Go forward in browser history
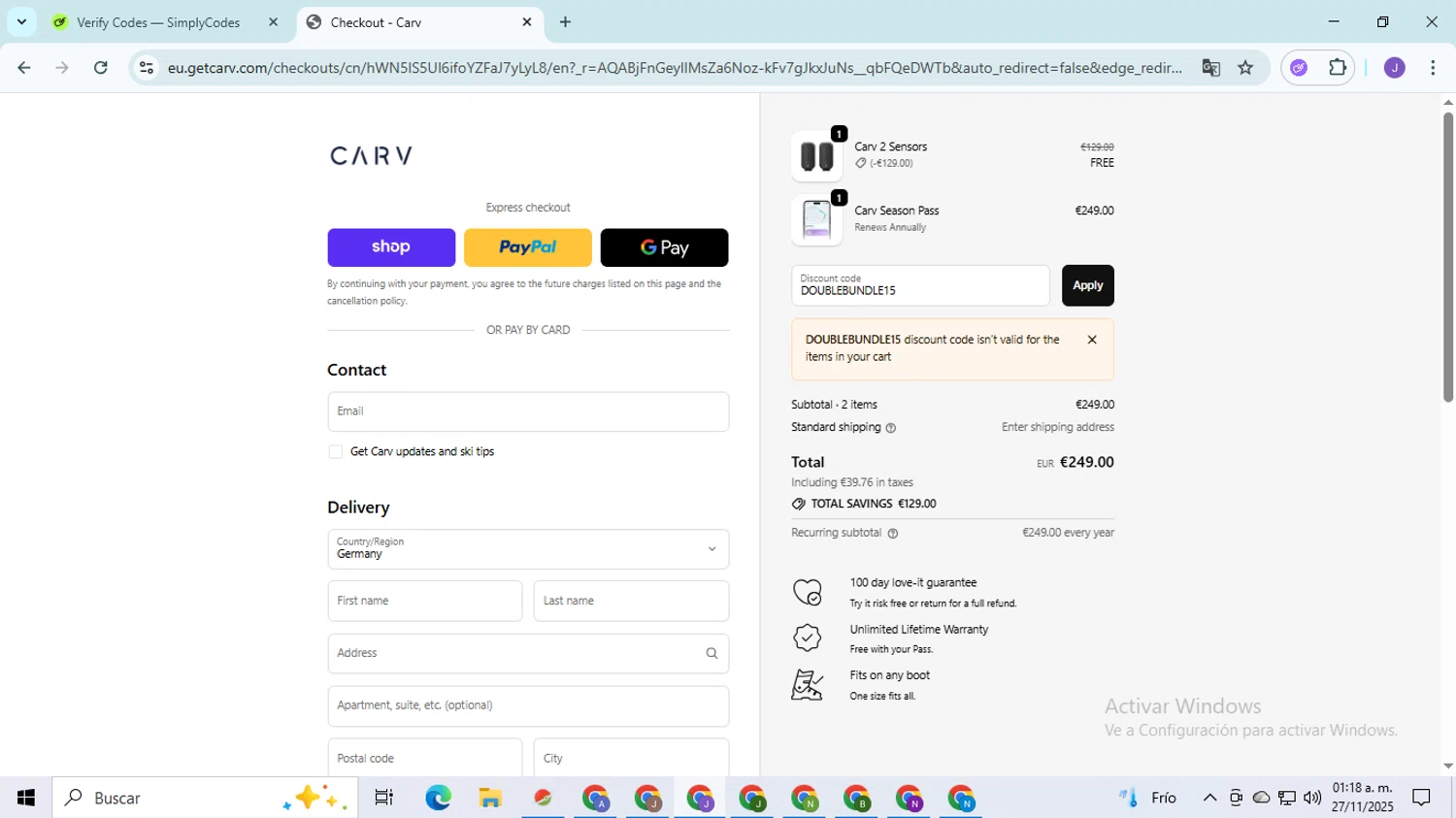 62,68
